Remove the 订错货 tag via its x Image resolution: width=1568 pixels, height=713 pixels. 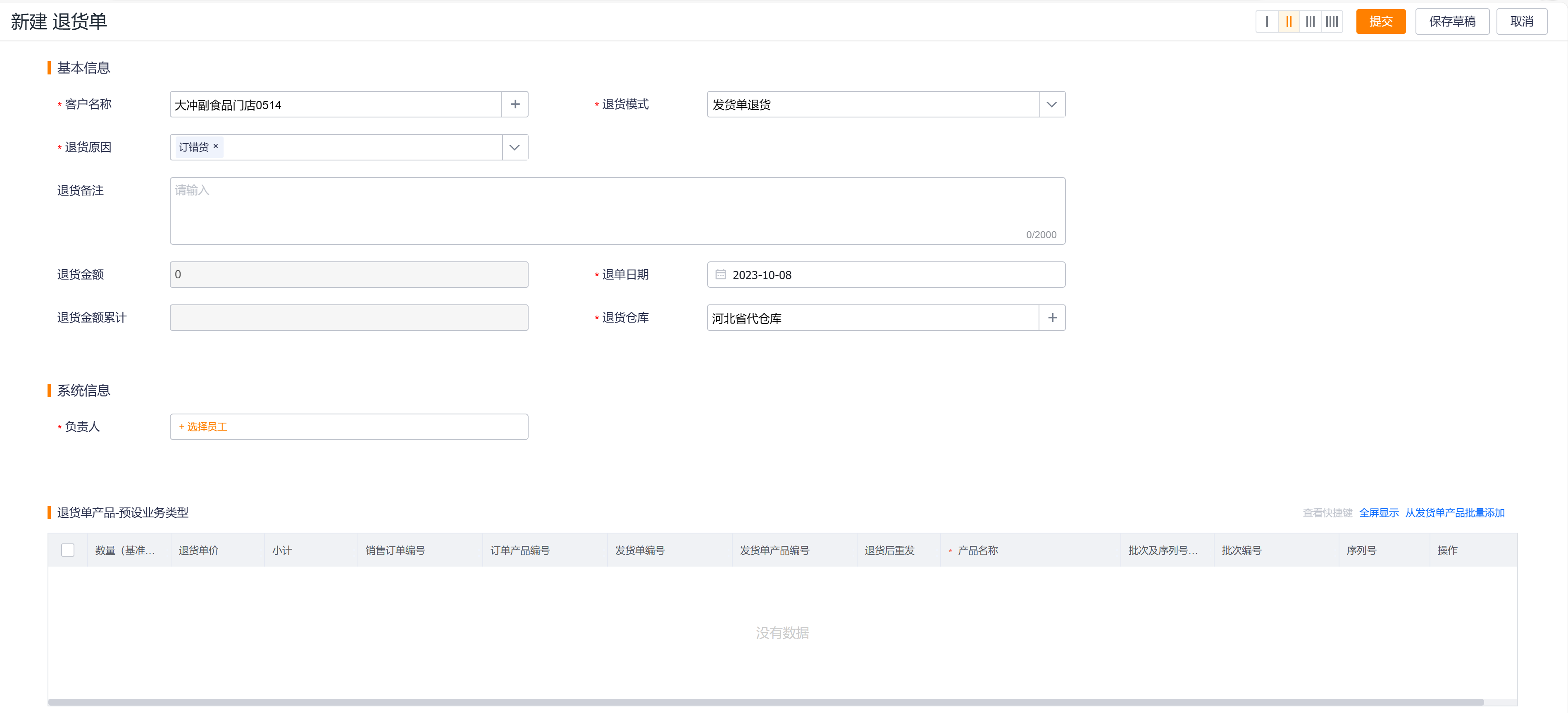point(215,146)
